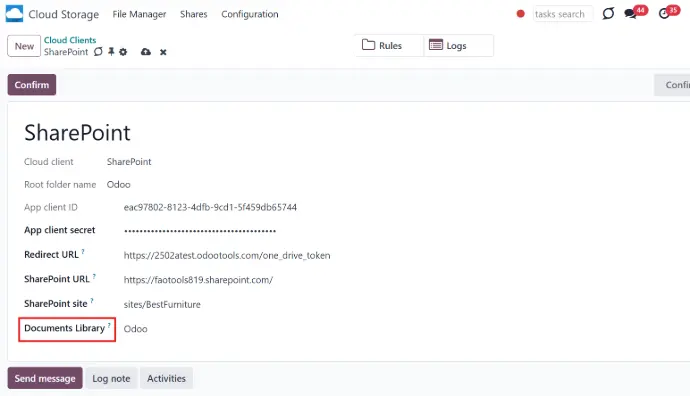Click the Documents Library value Odoo

[136, 329]
